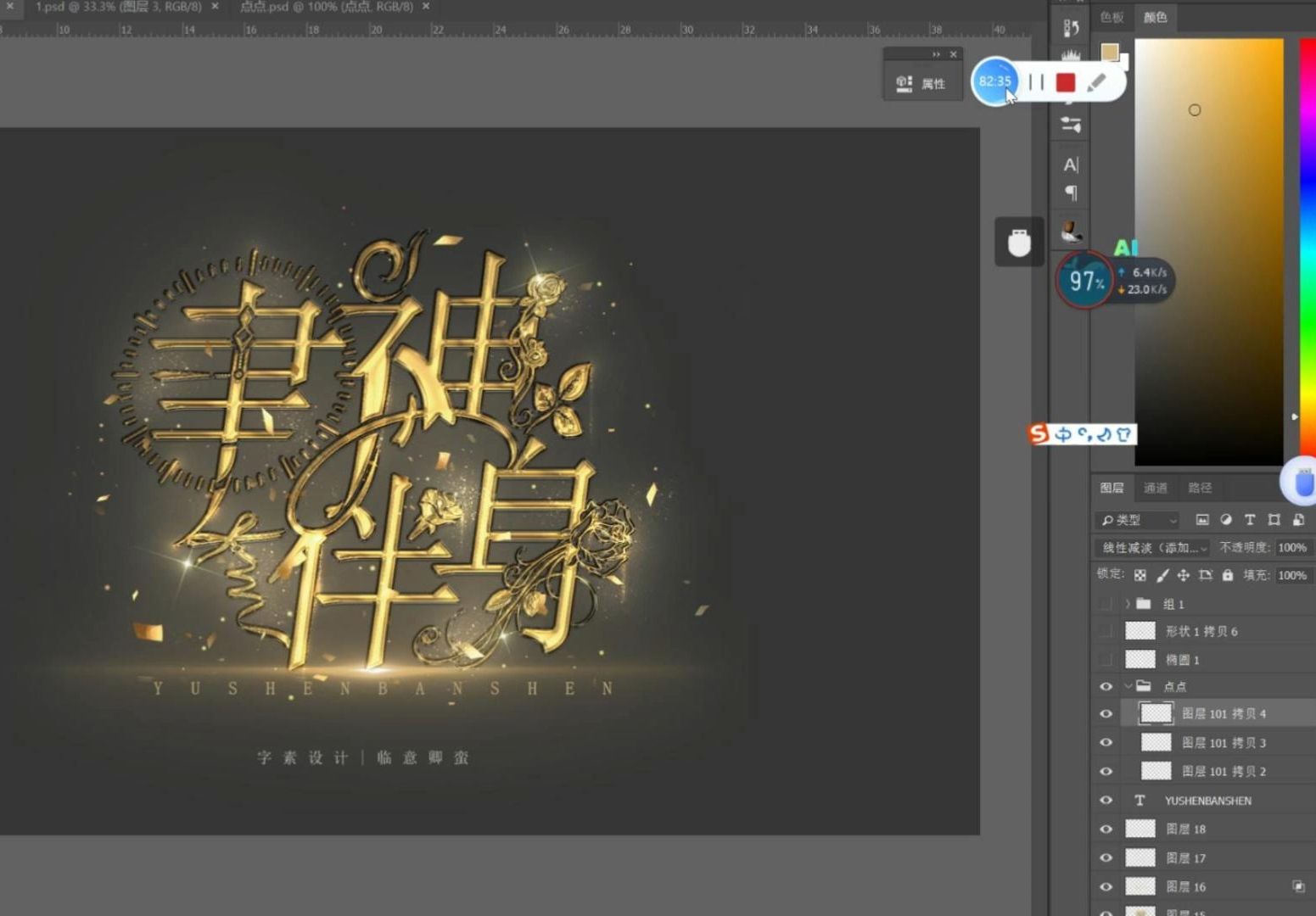This screenshot has height=916, width=1316.
Task: Hide layer 图层 101 拷贝 3
Action: pos(1106,742)
